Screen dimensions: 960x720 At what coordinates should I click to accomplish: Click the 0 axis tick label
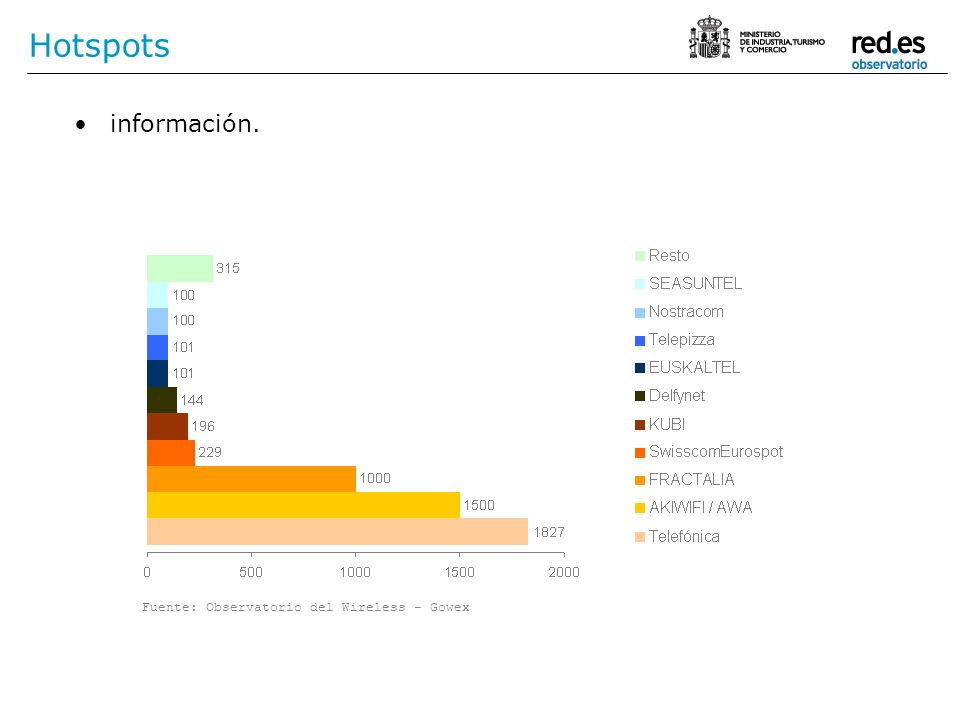tap(147, 572)
